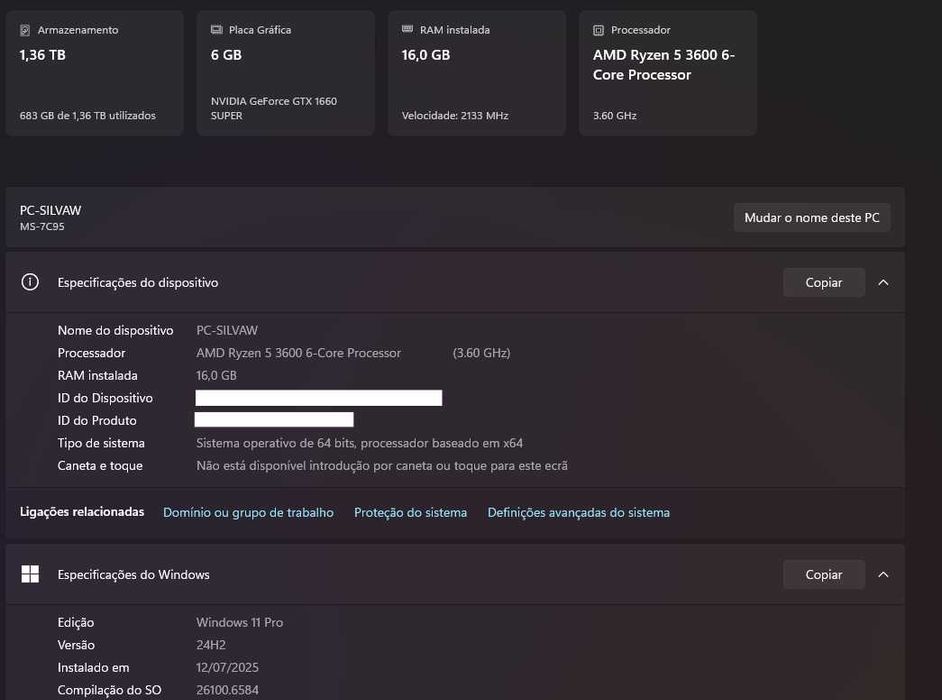Click the storage drive icon beside Armazenamento
This screenshot has height=700, width=942.
(x=25, y=30)
